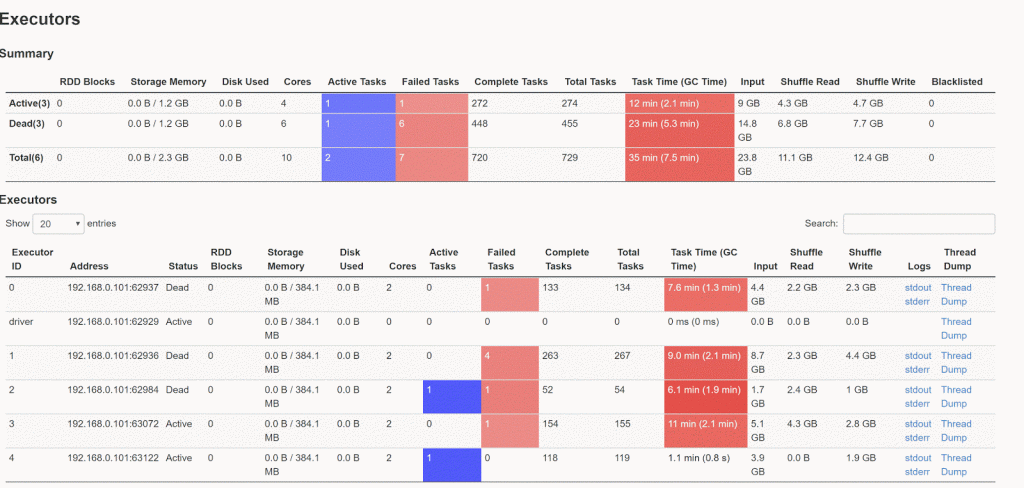Click address 192.168.0.101:62984
This screenshot has width=1024, height=488.
click(x=113, y=389)
